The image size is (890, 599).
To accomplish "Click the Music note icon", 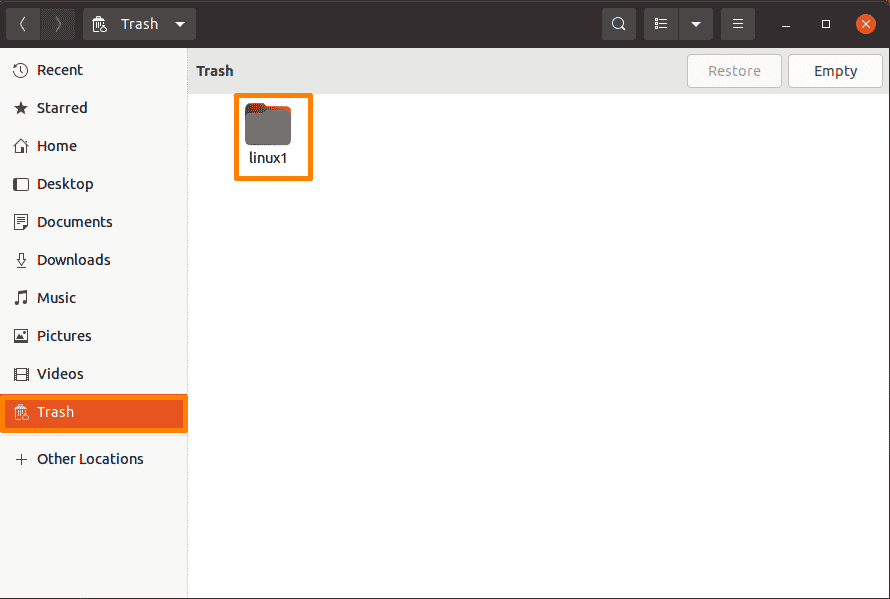I will click(x=21, y=298).
